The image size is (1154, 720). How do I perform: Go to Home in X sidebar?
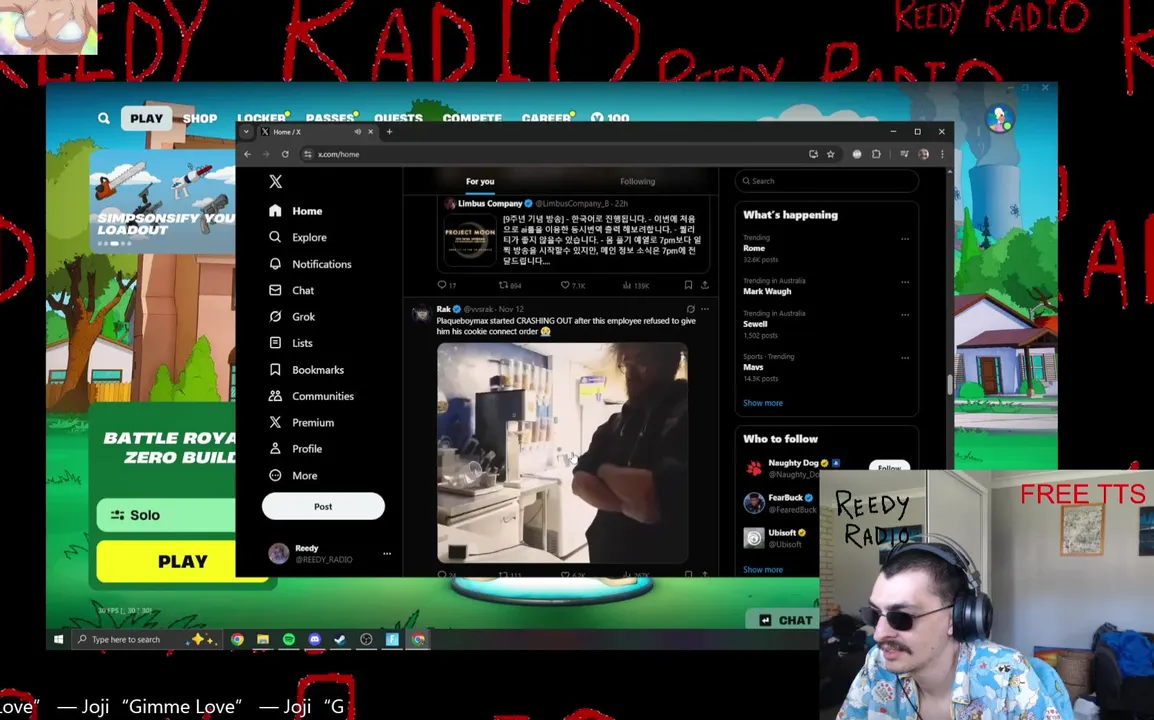296,211
